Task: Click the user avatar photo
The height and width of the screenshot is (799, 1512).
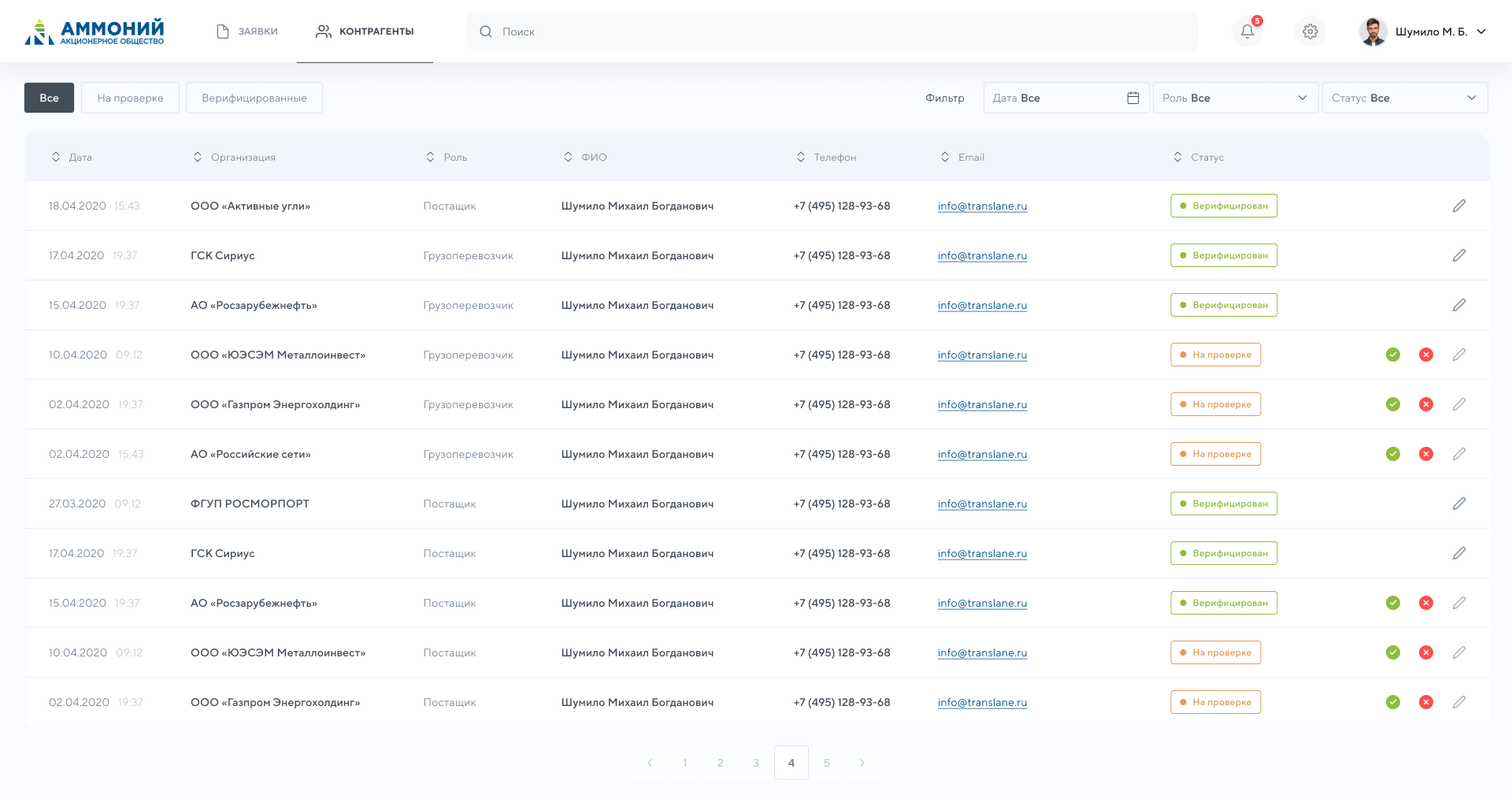Action: coord(1373,32)
